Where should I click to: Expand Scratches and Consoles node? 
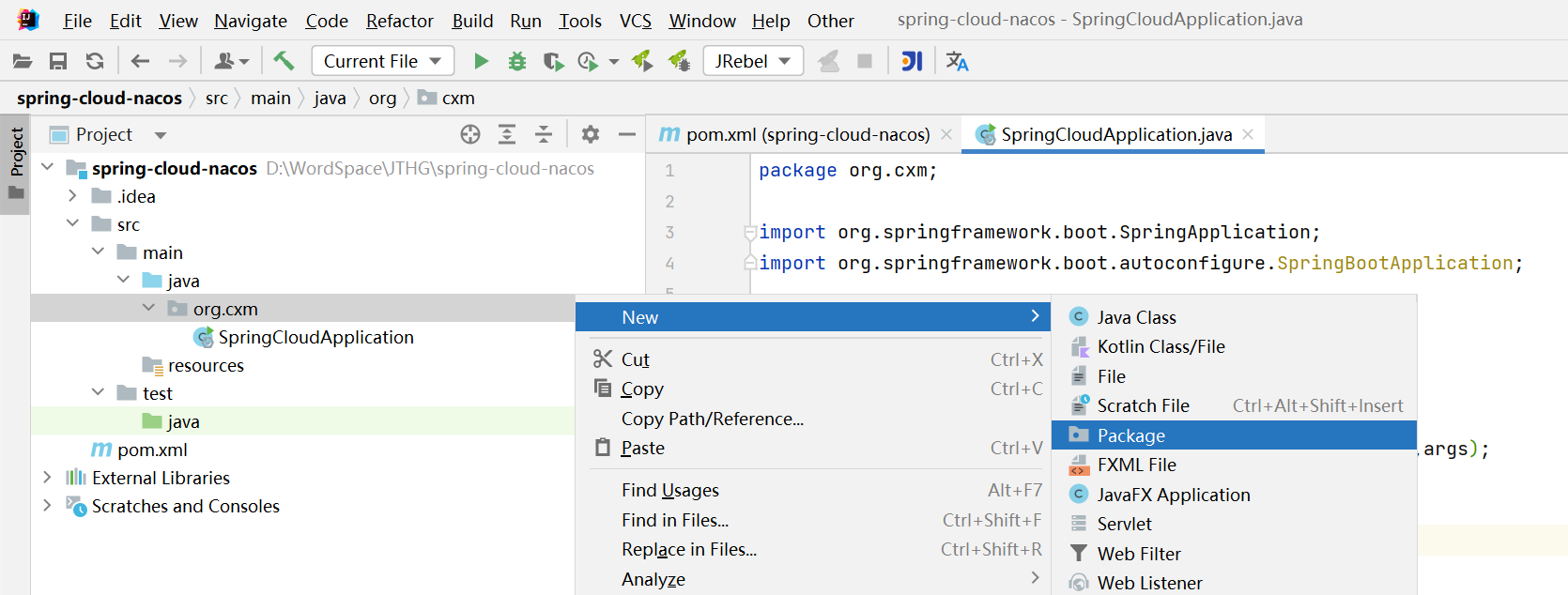click(x=47, y=505)
